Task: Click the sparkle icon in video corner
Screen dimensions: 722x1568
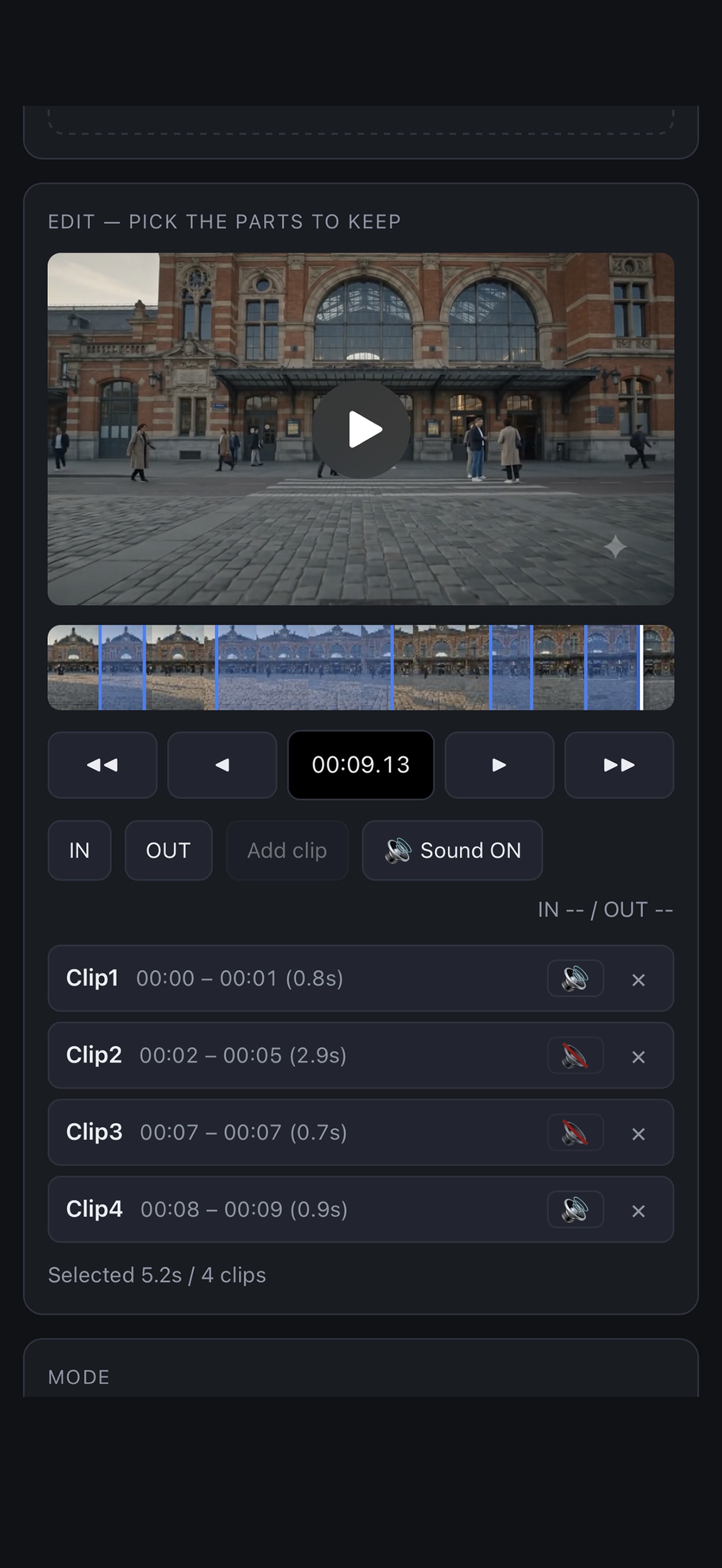Action: [x=615, y=546]
